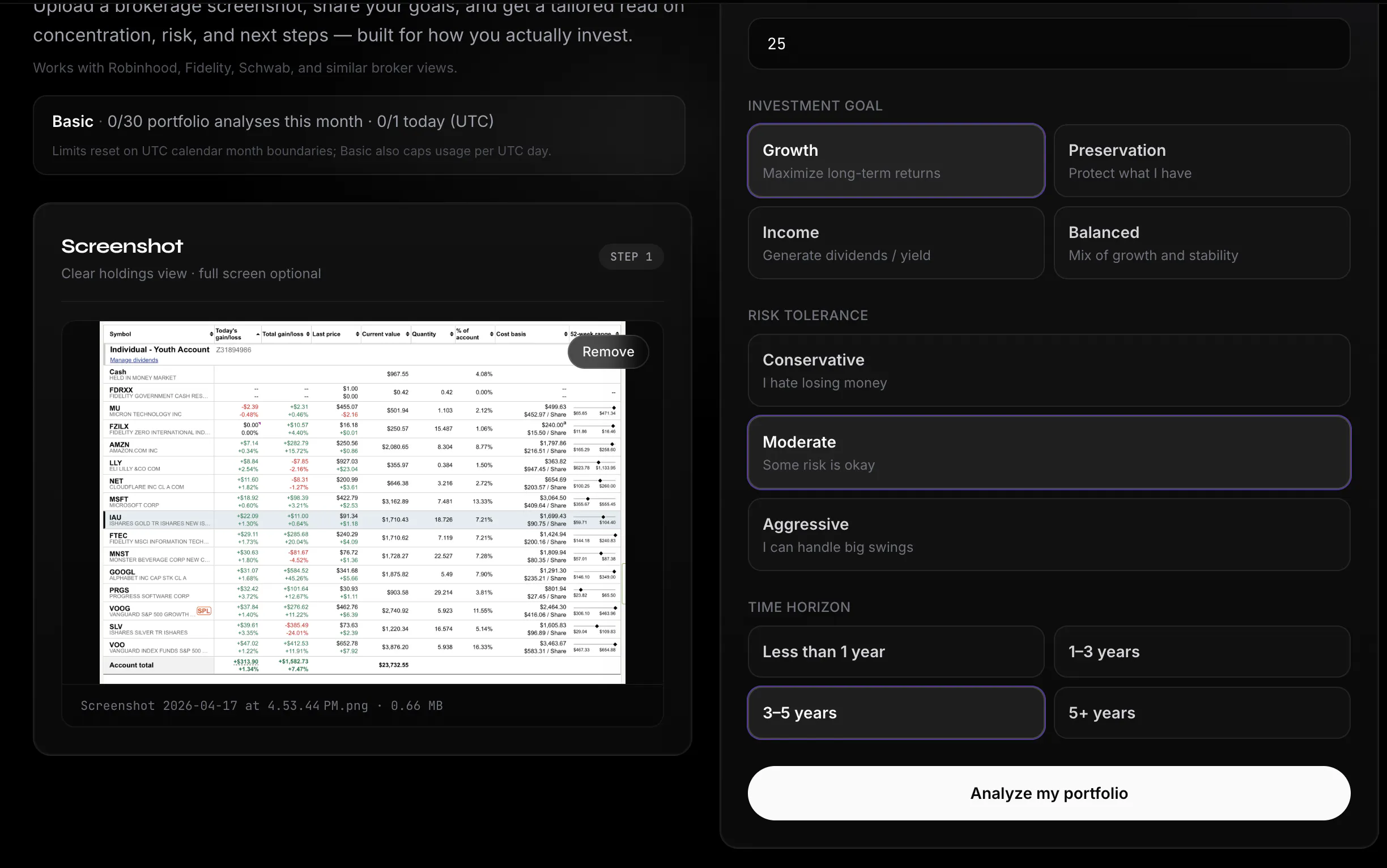Click the INVESTMENT GOAL label
The width and height of the screenshot is (1387, 868).
coord(815,105)
